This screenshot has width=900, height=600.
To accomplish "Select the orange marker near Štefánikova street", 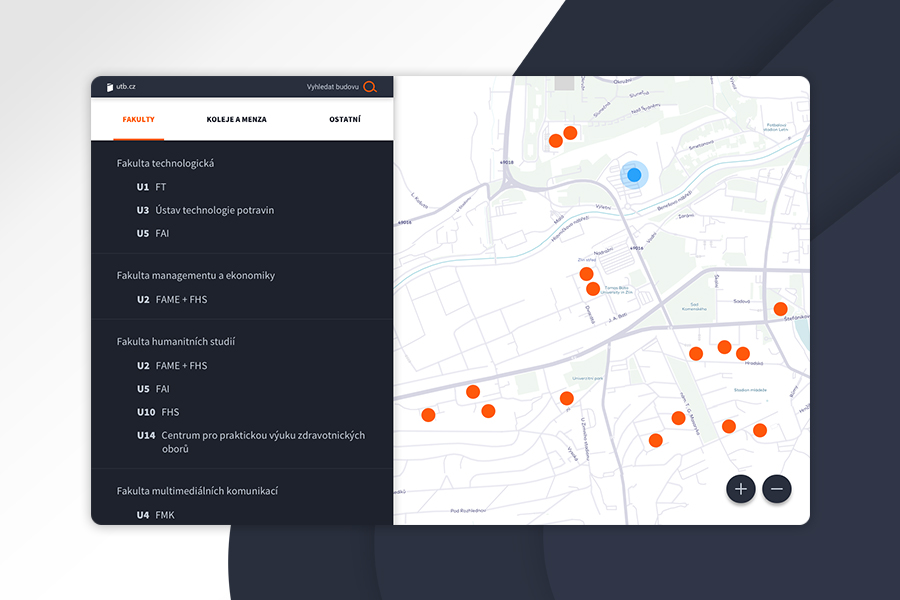I will 780,308.
